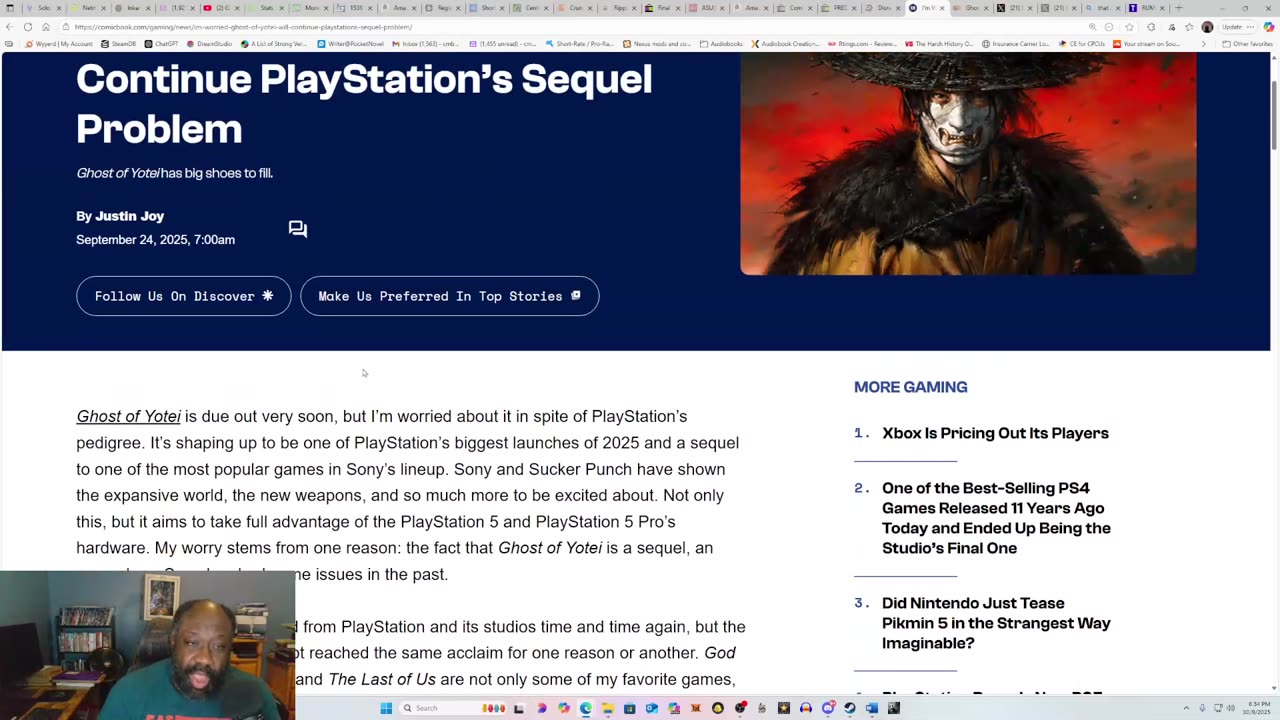The image size is (1280, 720).
Task: Open the taskbar clock and date
Action: pyautogui.click(x=1259, y=708)
